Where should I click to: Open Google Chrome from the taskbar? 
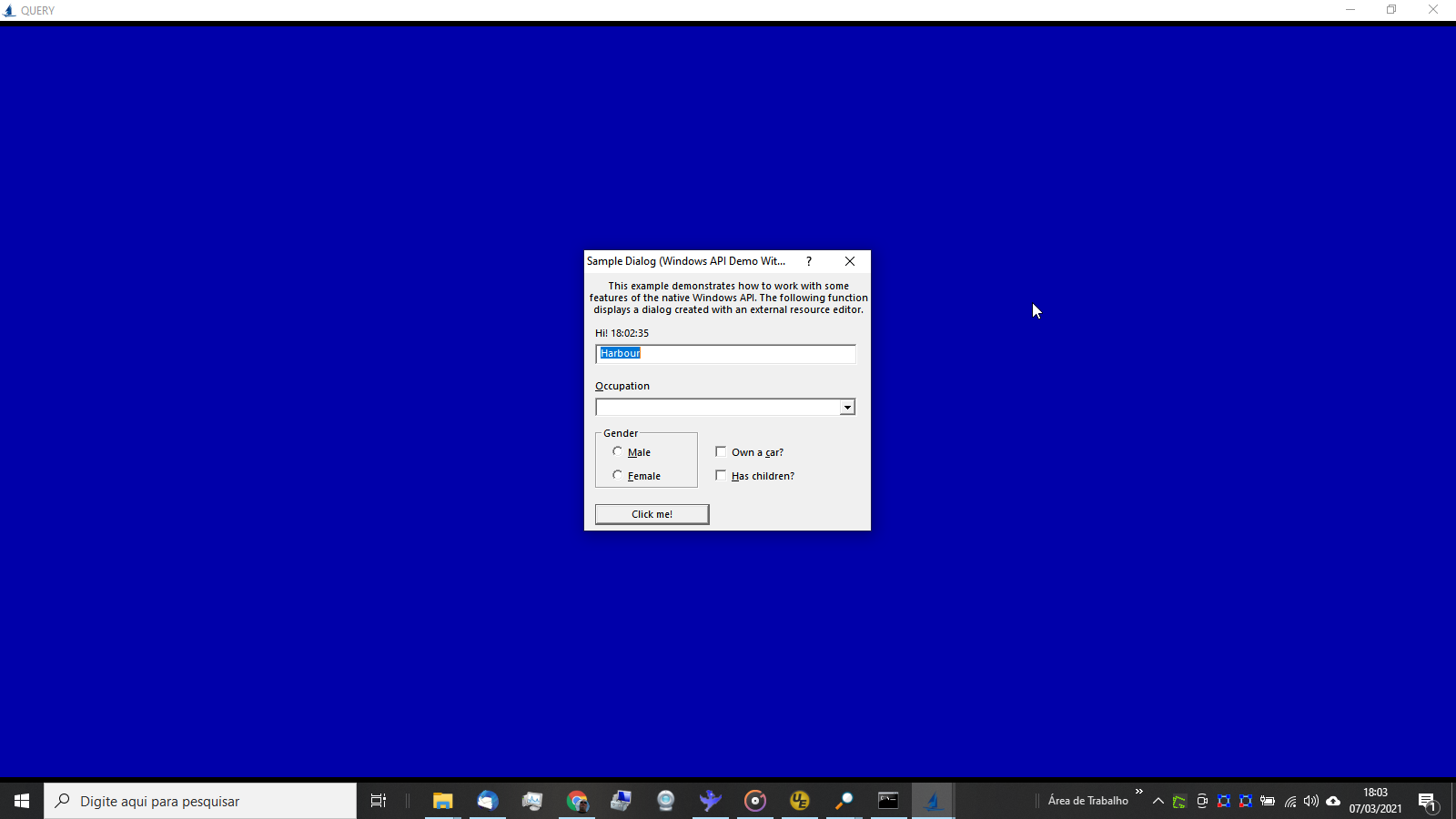point(577,801)
